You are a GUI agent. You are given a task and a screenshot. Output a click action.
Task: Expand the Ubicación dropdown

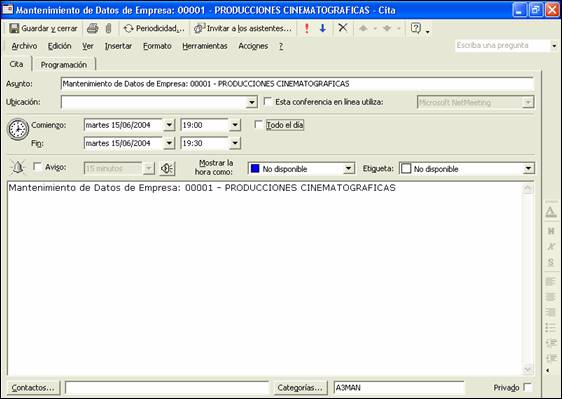coord(252,103)
